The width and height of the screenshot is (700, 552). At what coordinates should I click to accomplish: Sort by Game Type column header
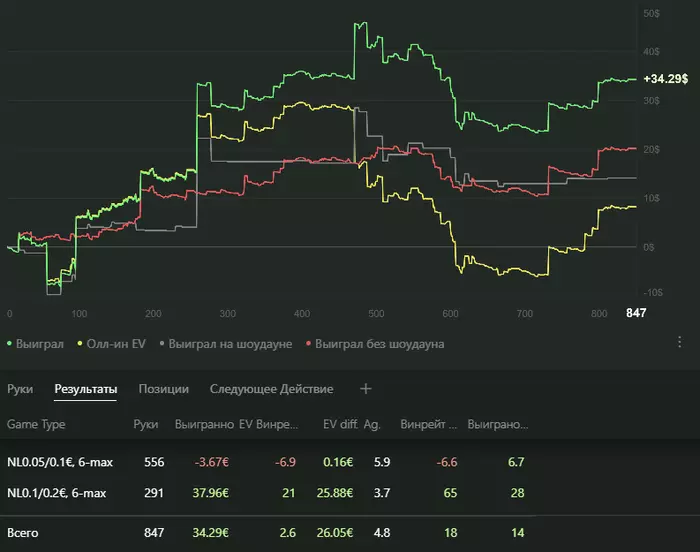(35, 424)
